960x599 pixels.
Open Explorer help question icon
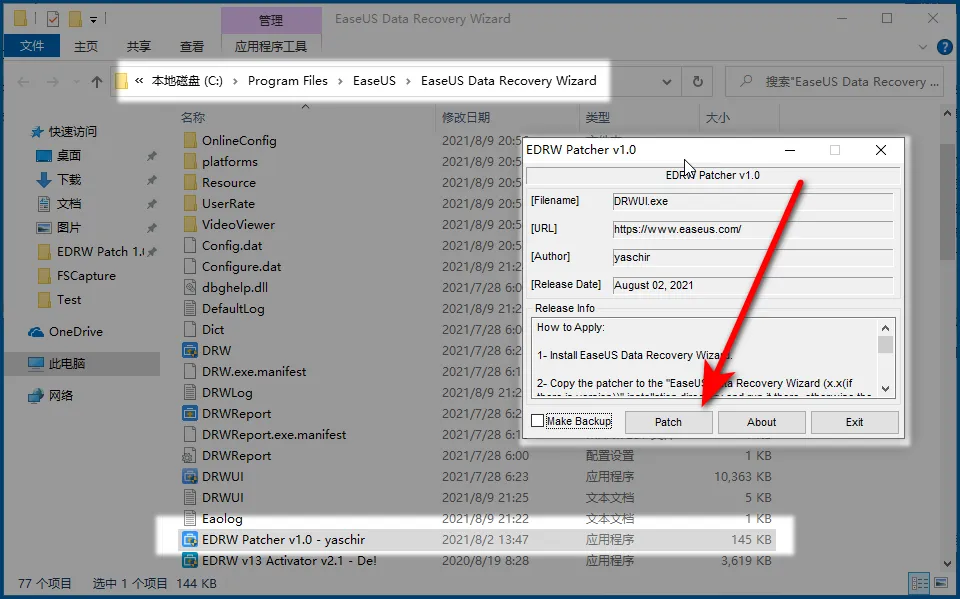coord(945,47)
